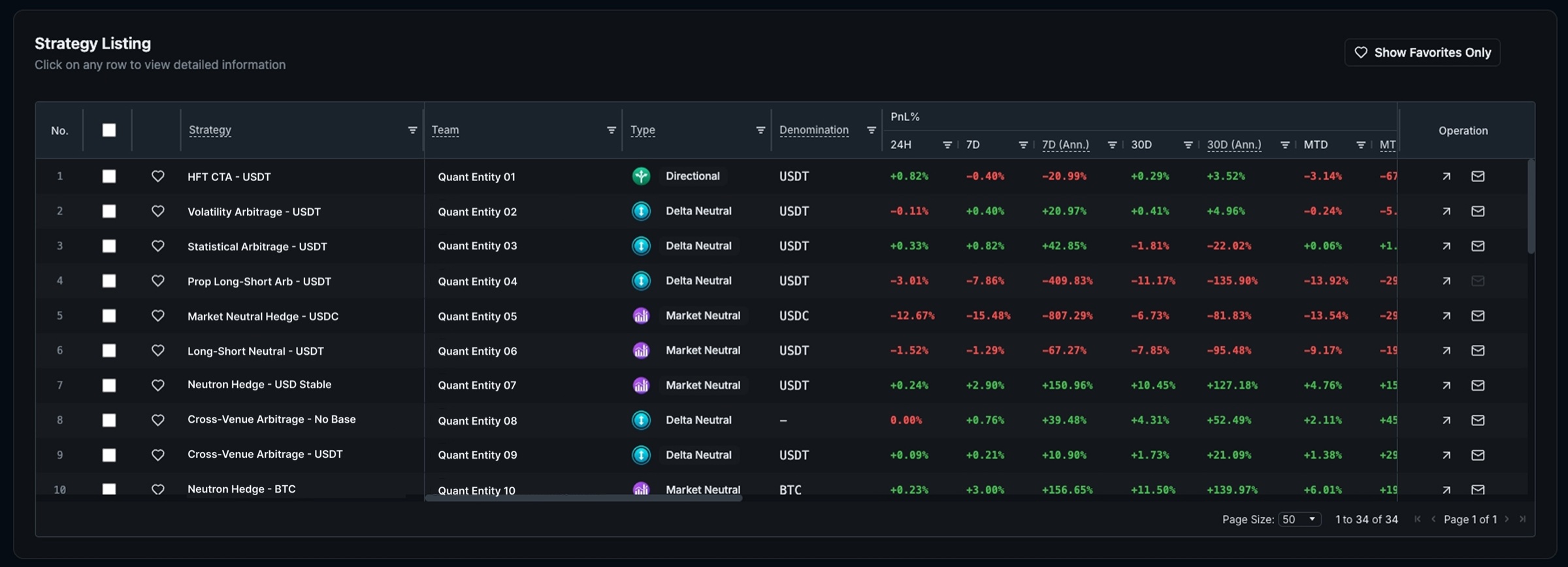Open the 7D (Ann.) column filter menu
The image size is (1568, 567).
click(x=1112, y=145)
